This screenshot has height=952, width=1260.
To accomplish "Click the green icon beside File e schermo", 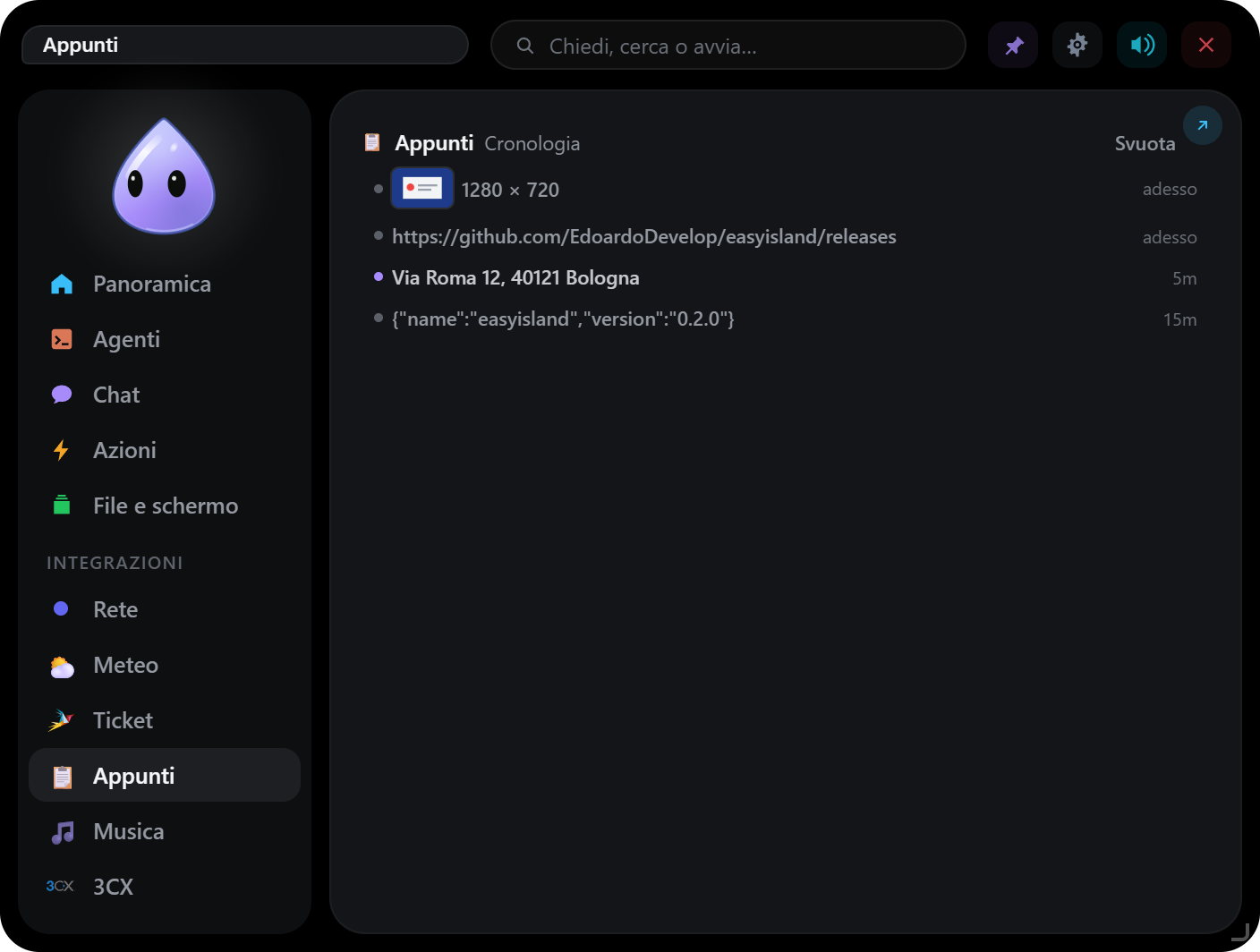I will tap(62, 505).
